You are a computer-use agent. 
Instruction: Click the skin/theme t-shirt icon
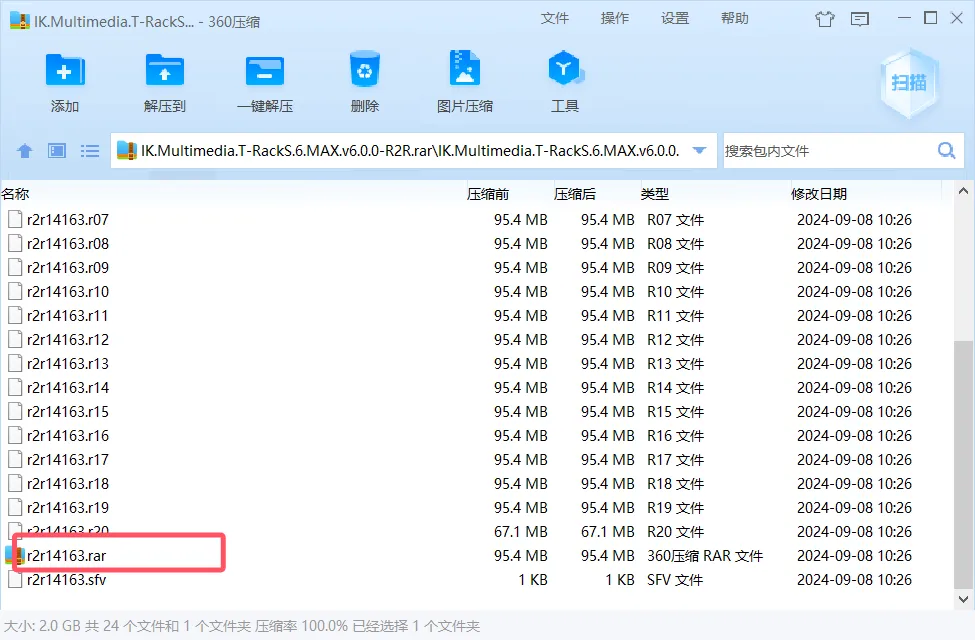point(824,19)
